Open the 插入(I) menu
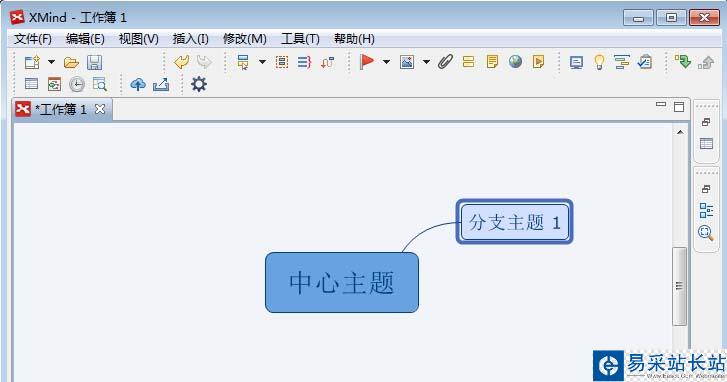The height and width of the screenshot is (382, 727). click(x=191, y=39)
